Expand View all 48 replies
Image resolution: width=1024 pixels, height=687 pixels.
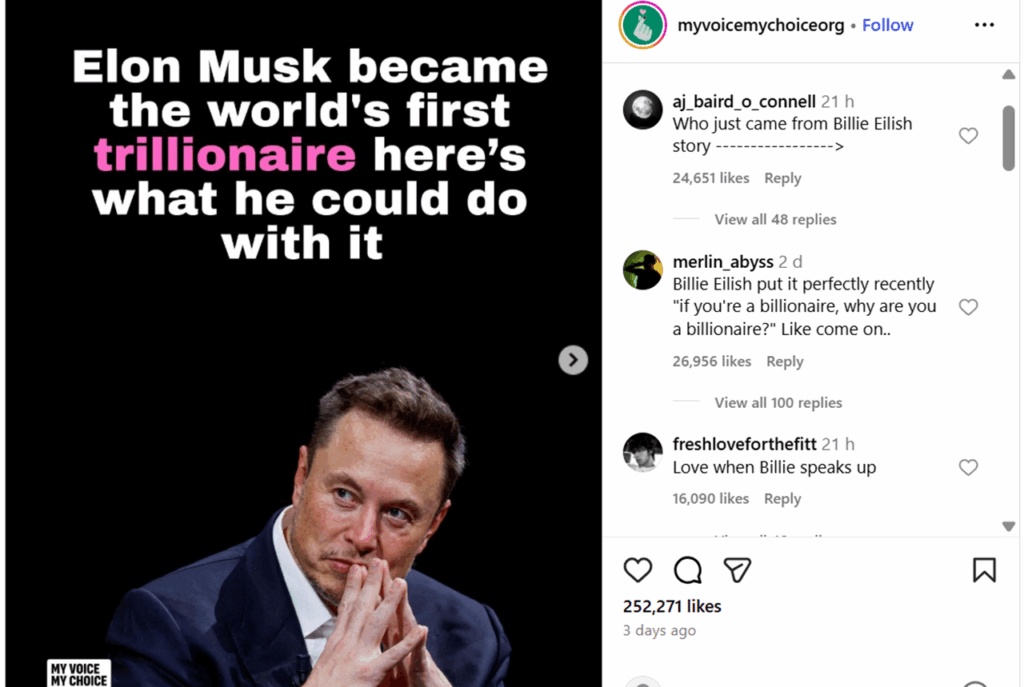[x=775, y=219]
